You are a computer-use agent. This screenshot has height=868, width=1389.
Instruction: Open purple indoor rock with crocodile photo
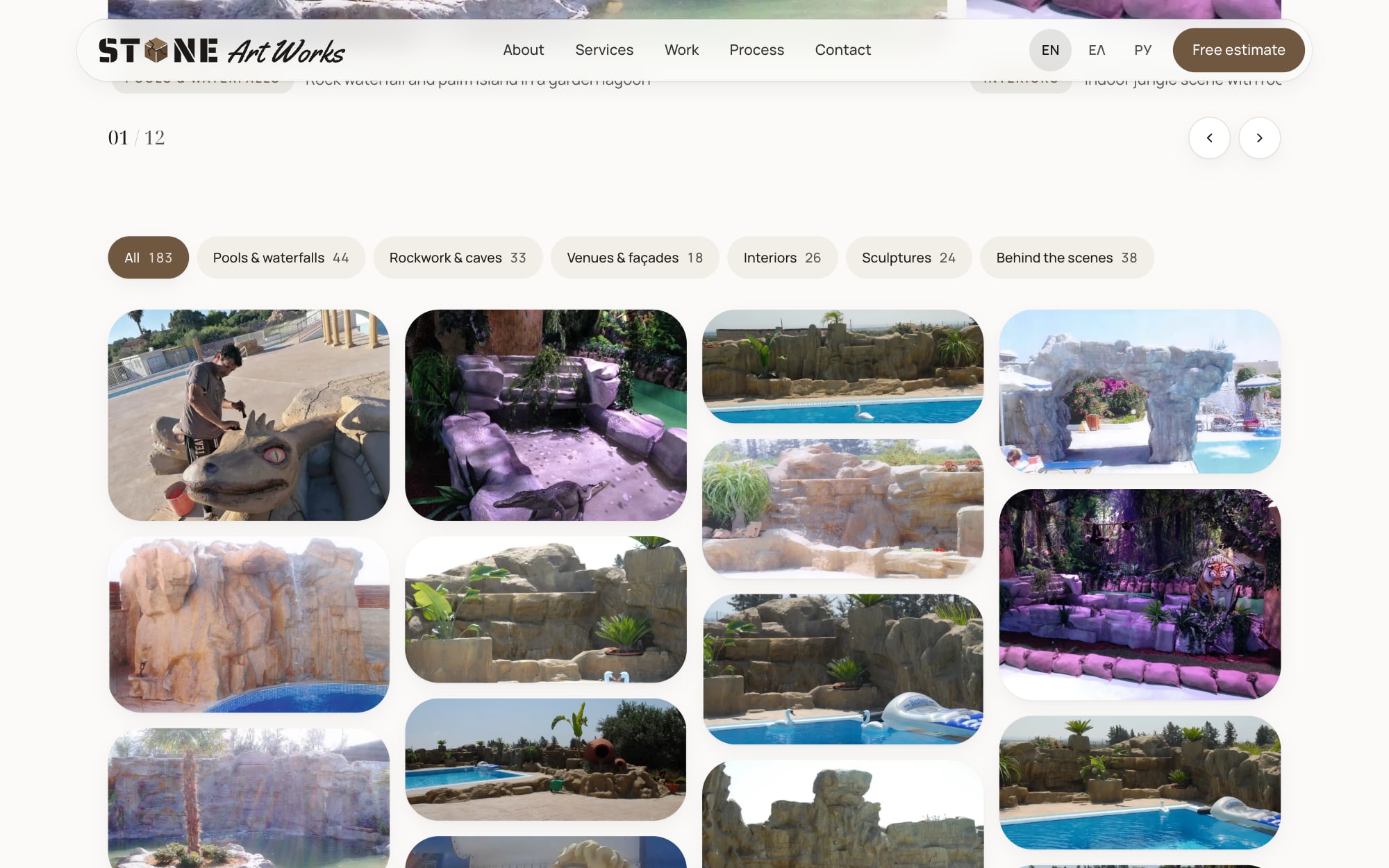coord(546,415)
